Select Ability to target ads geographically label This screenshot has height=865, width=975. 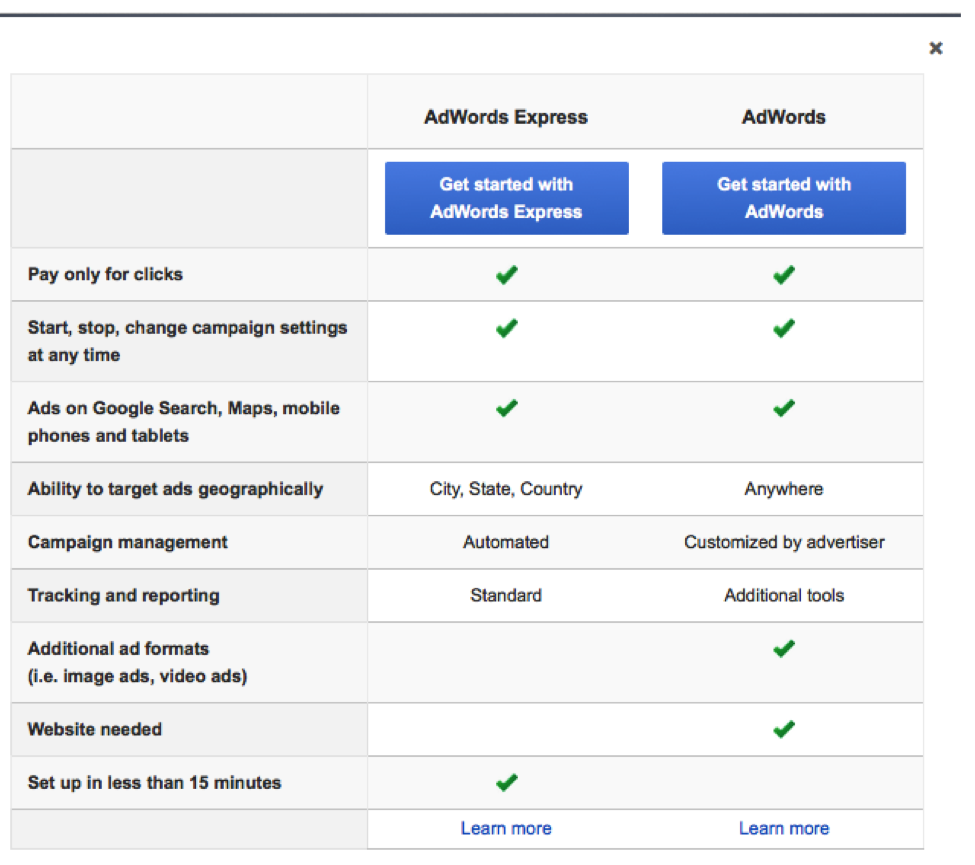(175, 489)
